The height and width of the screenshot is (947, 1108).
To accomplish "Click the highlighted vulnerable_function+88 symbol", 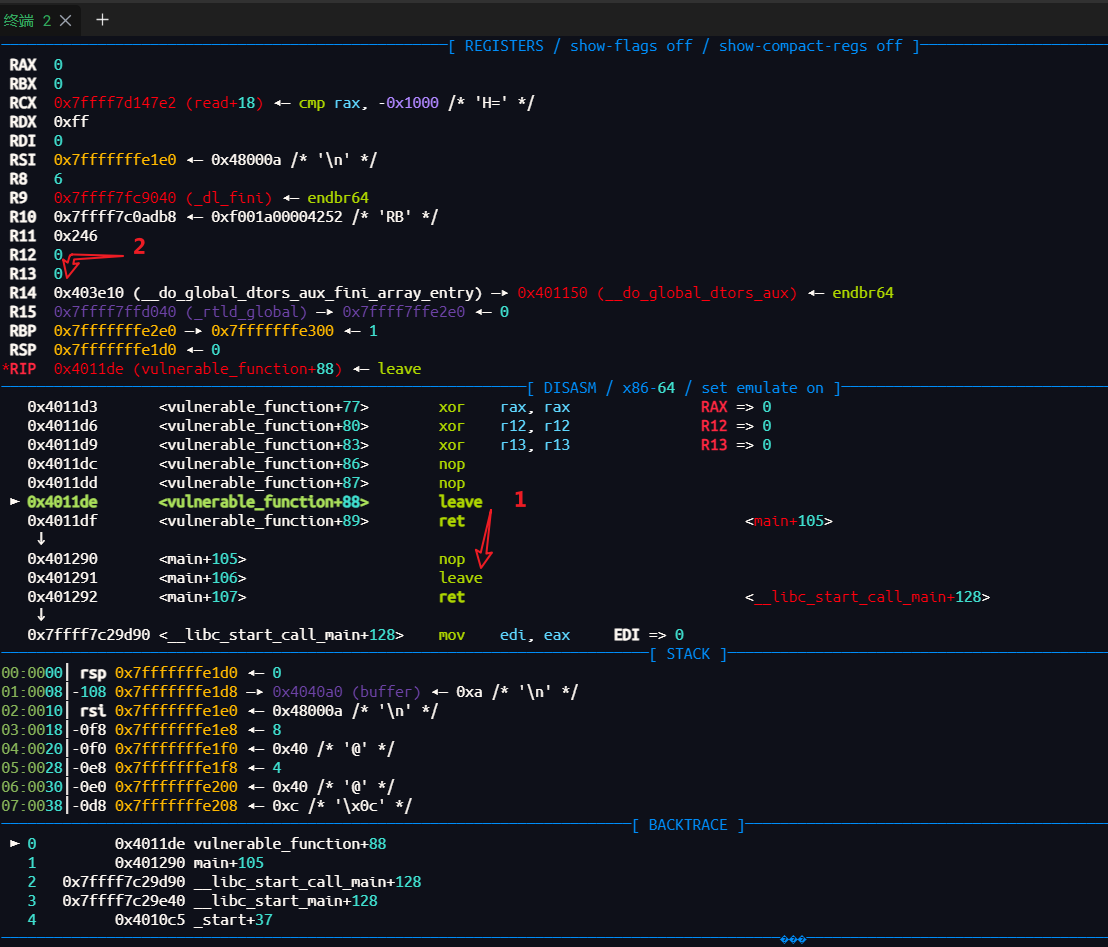I will (x=264, y=502).
